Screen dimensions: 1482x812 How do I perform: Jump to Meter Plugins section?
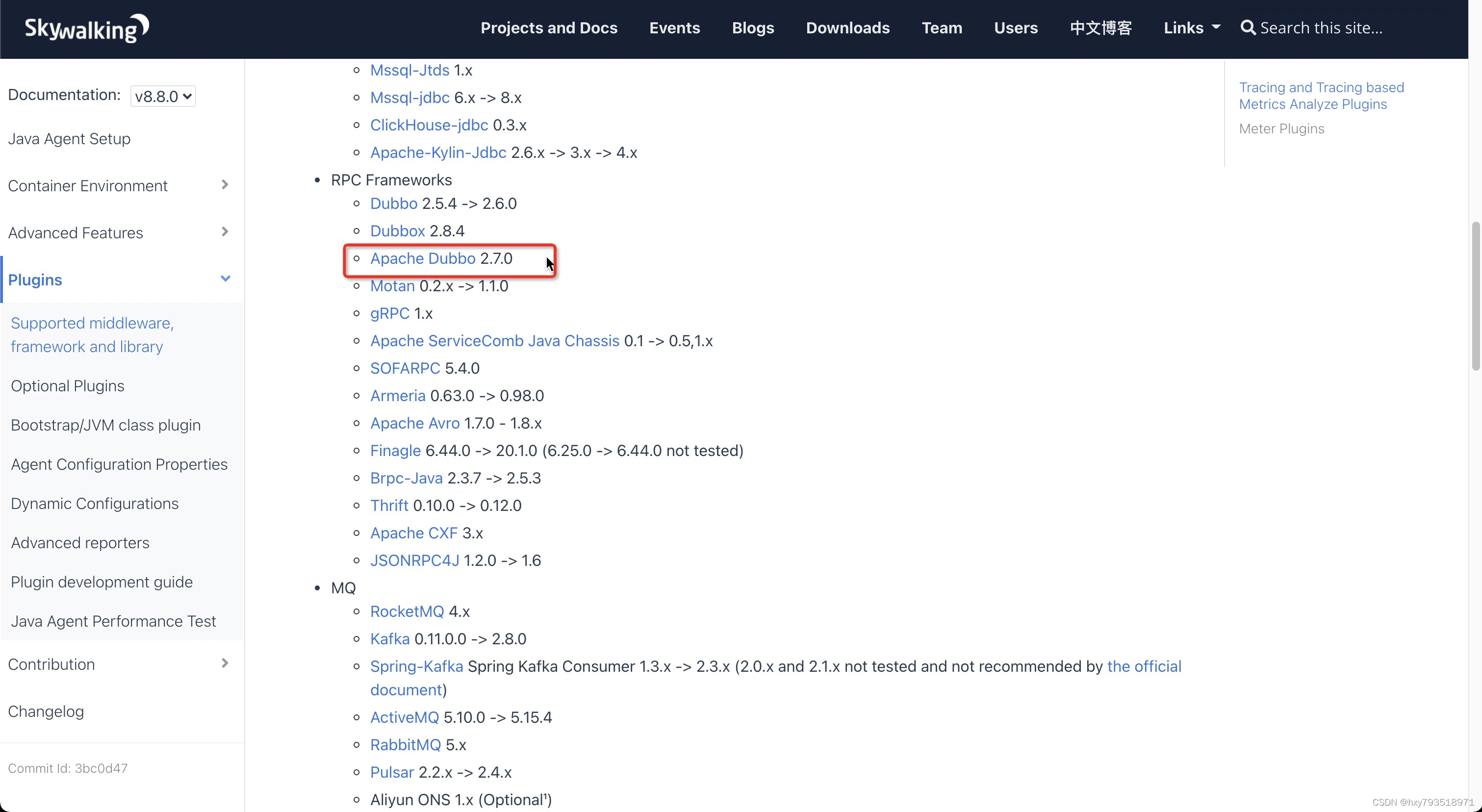click(1281, 129)
